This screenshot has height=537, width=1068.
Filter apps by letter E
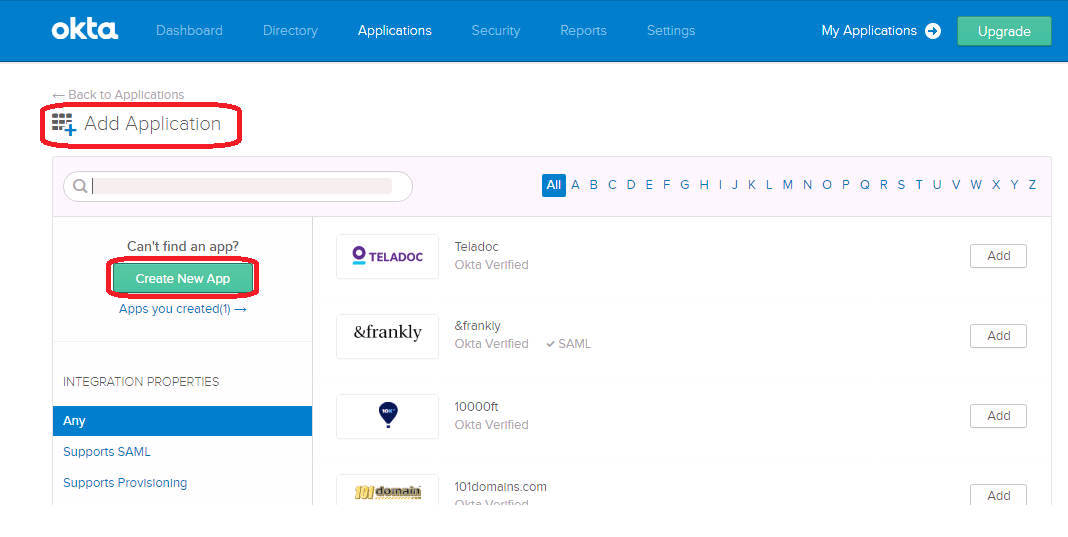pos(649,185)
